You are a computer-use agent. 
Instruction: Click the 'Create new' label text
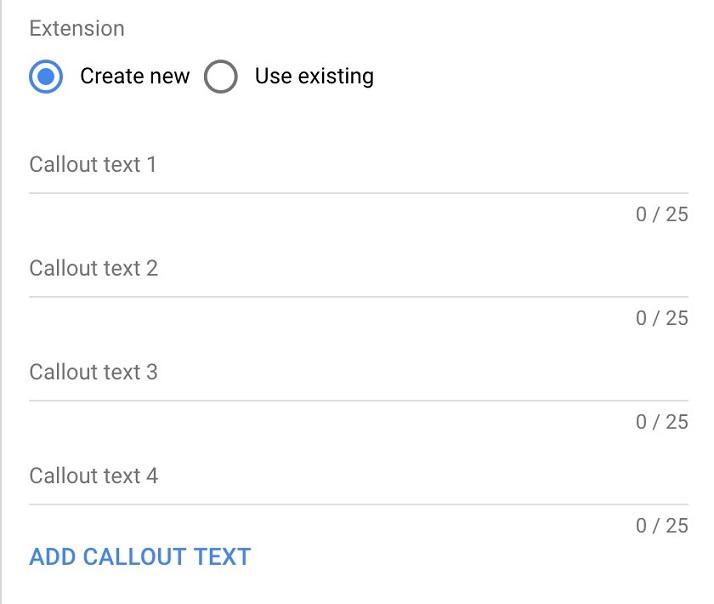coord(134,77)
